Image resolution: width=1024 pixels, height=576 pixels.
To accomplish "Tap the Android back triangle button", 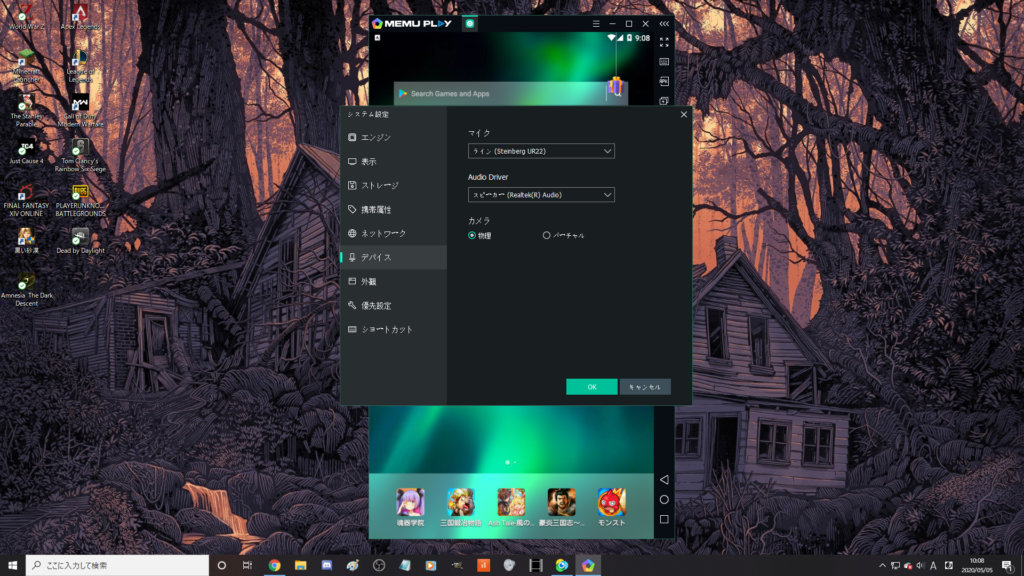I will pos(664,479).
